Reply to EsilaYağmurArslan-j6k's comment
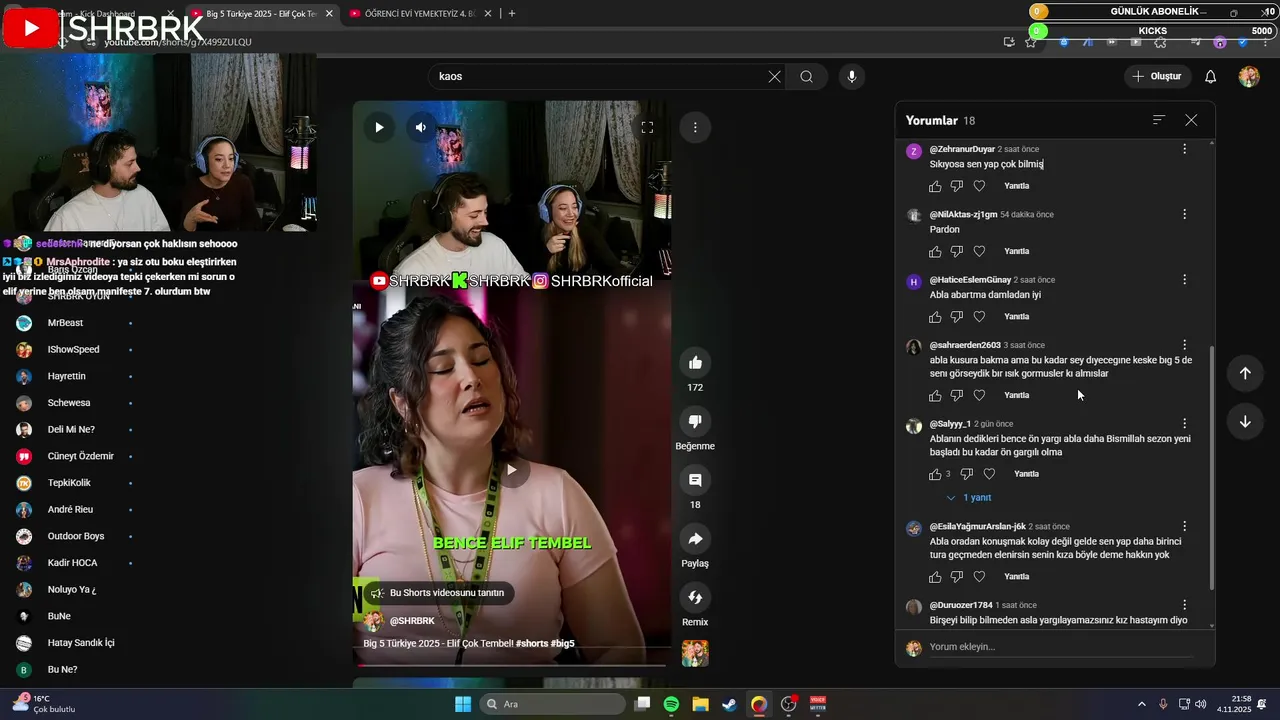 [1016, 577]
